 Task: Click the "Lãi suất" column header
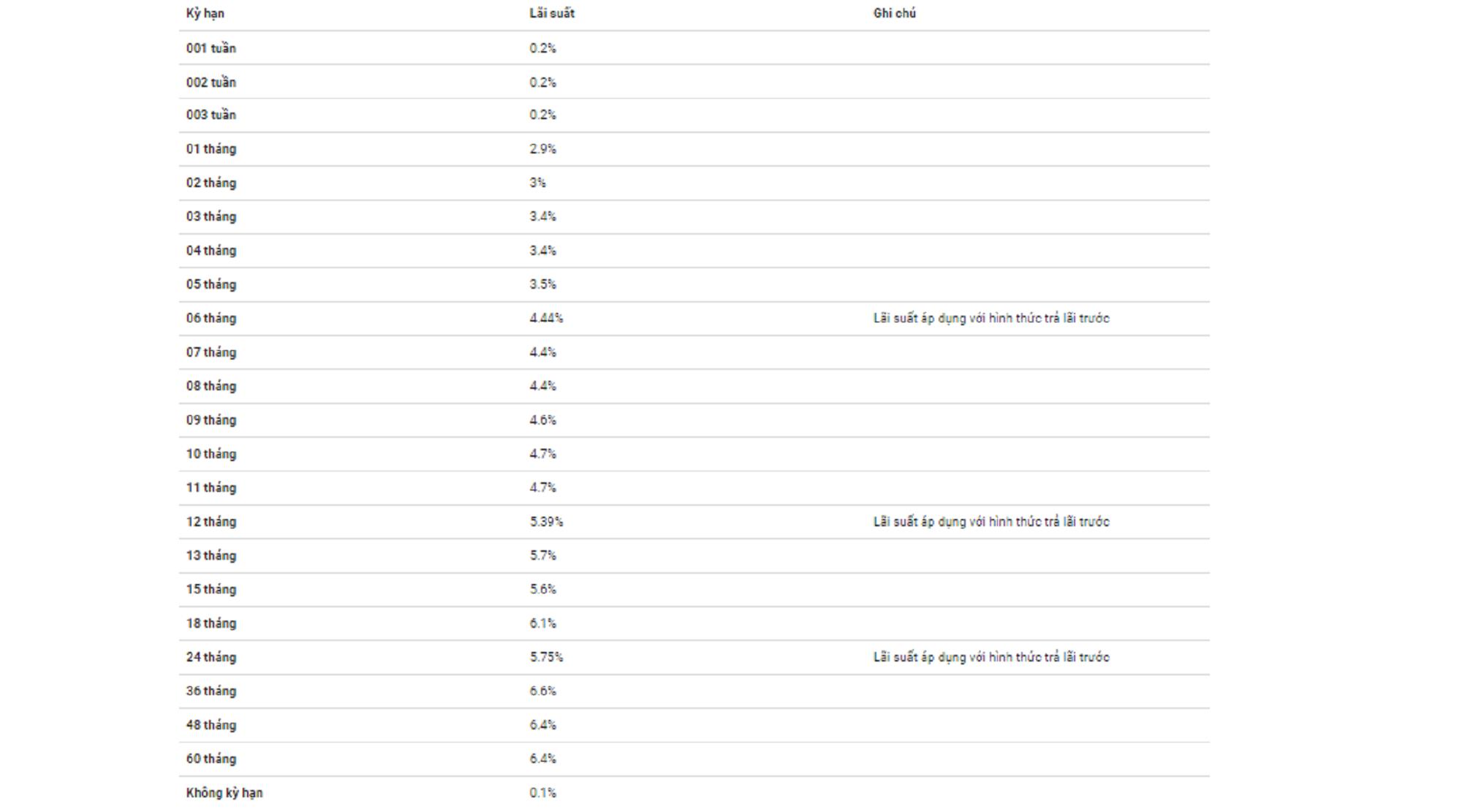click(x=552, y=13)
